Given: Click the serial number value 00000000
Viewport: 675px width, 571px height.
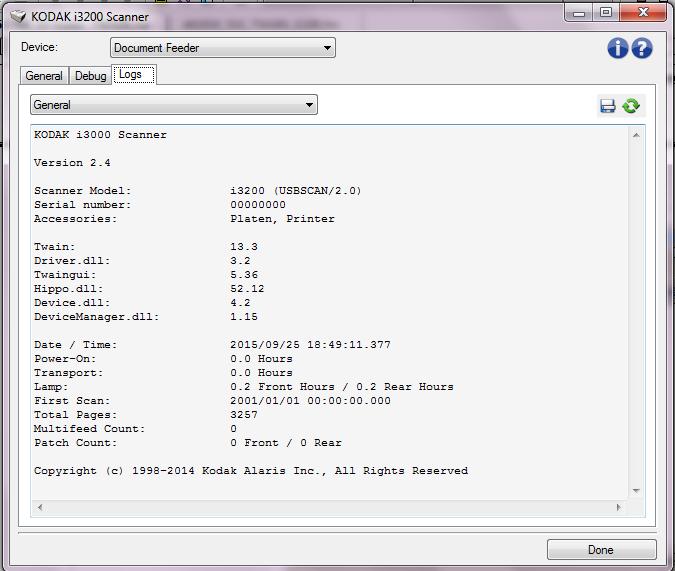Looking at the screenshot, I should pyautogui.click(x=258, y=205).
